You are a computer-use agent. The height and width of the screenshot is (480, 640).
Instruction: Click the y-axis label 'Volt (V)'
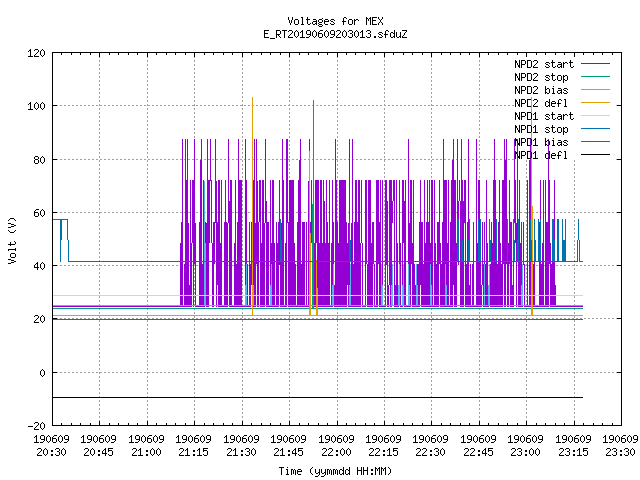pos(12,240)
